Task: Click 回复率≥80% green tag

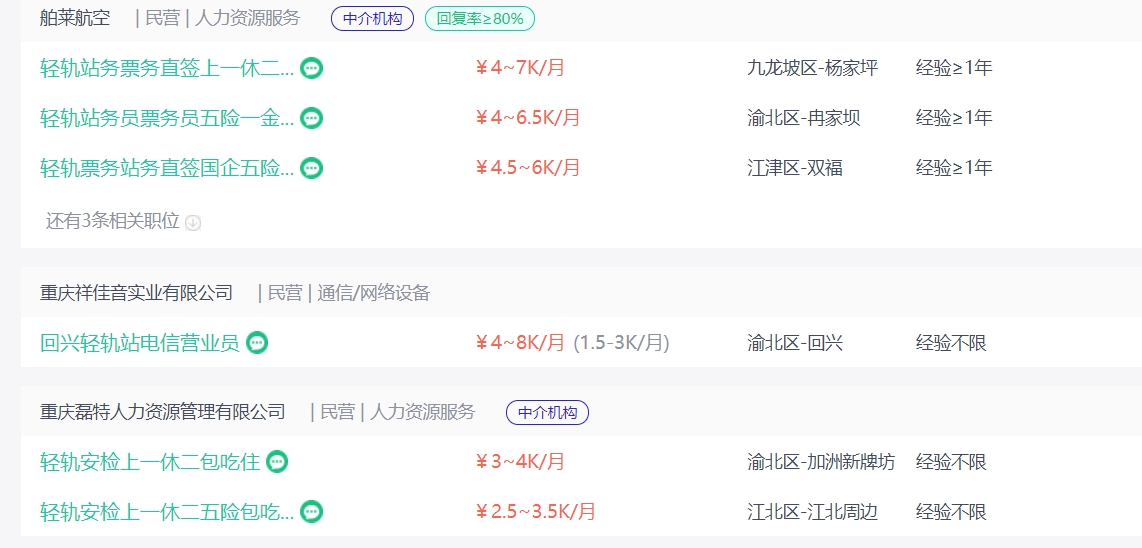Action: [480, 19]
